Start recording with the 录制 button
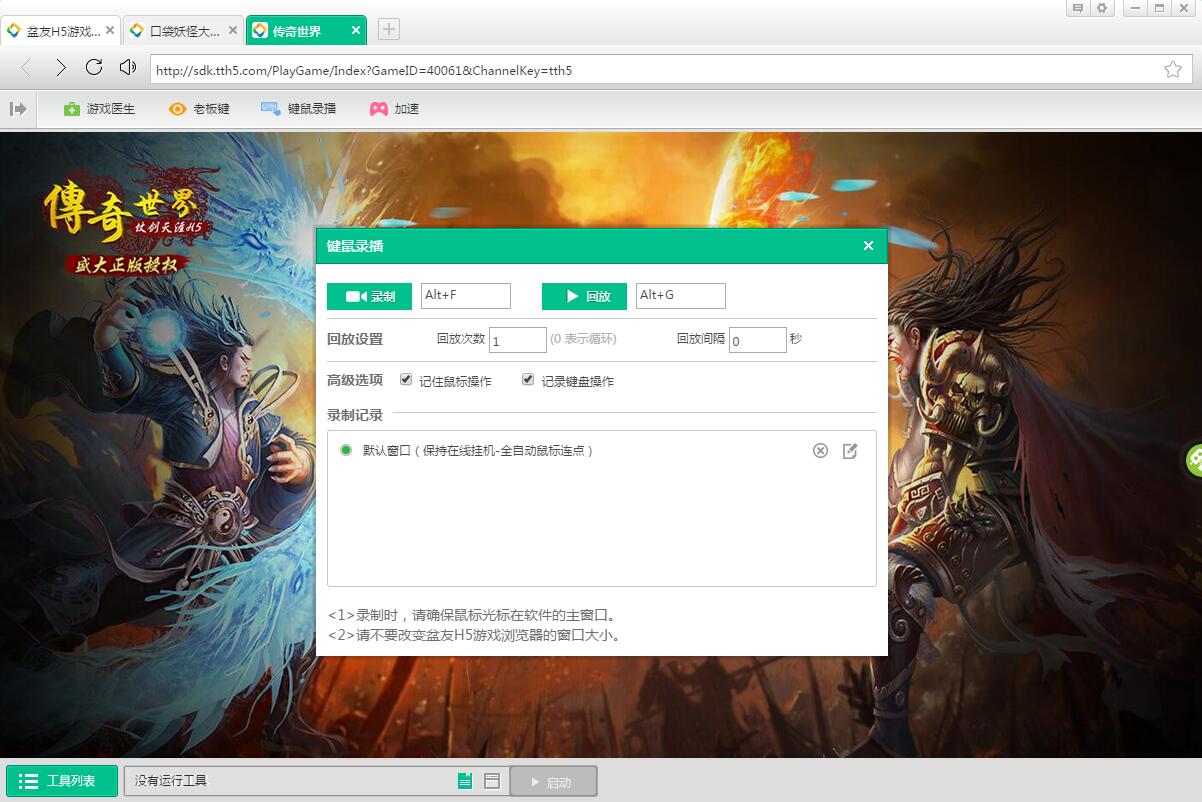 pos(369,296)
